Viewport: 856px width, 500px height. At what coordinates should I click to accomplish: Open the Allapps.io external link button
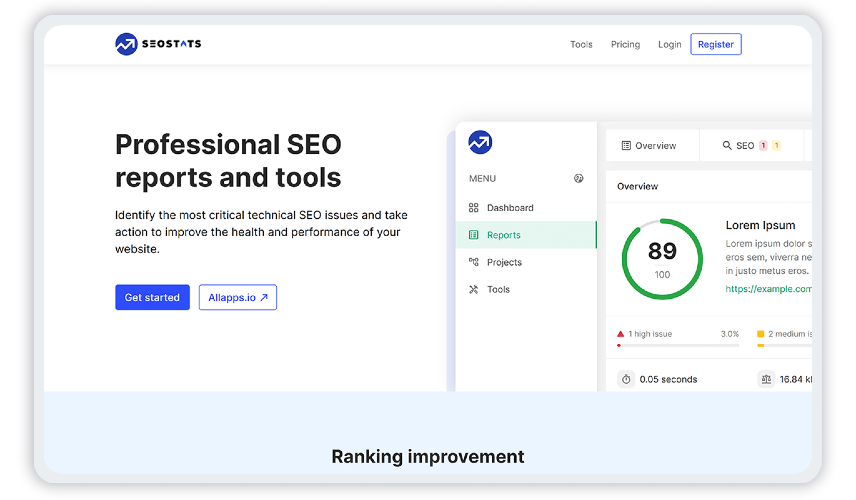(x=237, y=297)
